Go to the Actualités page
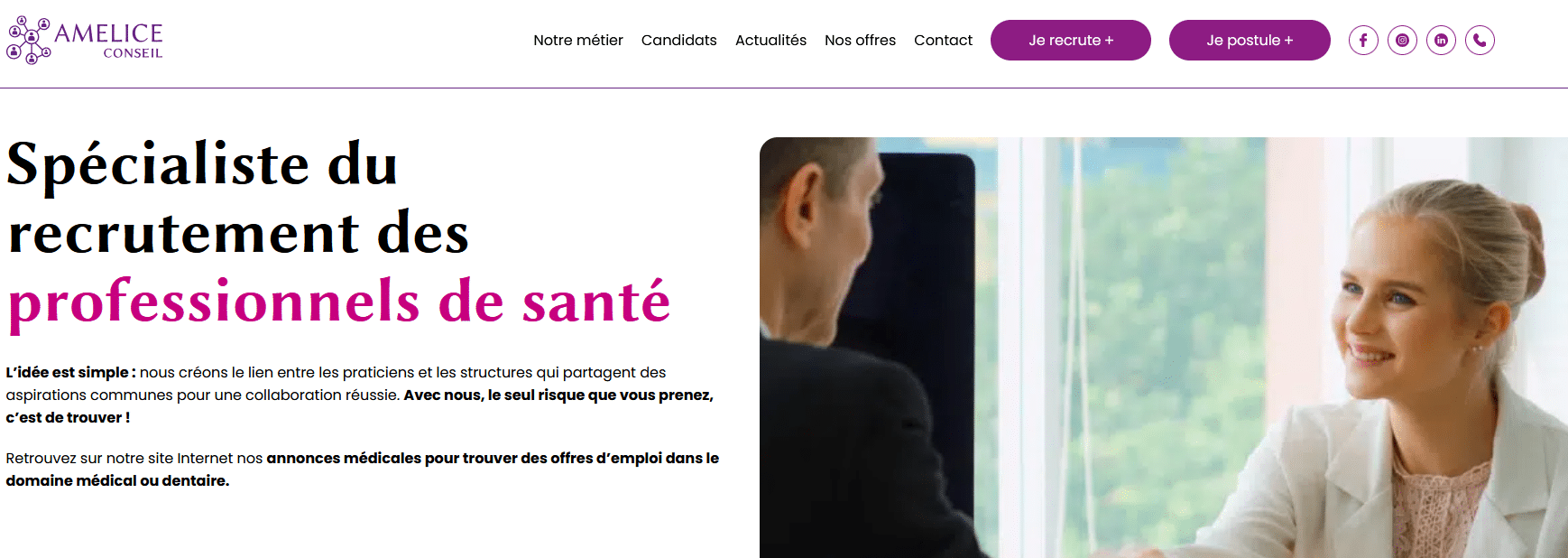 (770, 41)
